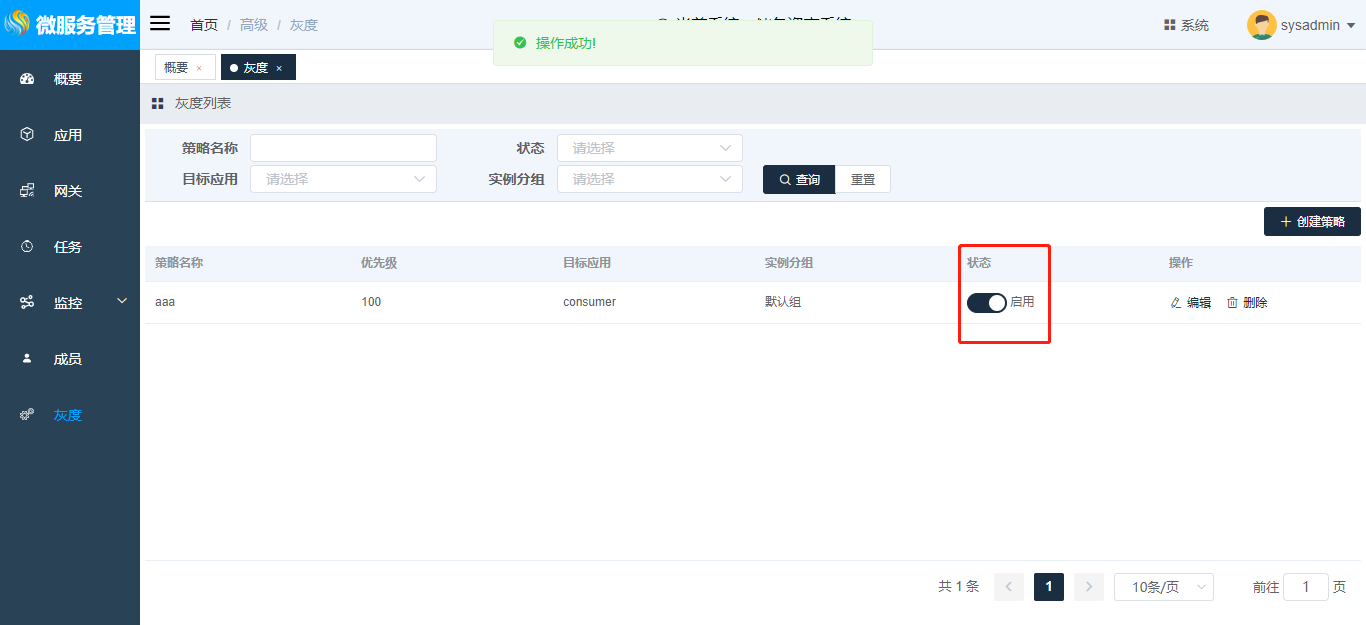1366x625 pixels.
Task: Close the 灰度 tab
Action: 279,68
